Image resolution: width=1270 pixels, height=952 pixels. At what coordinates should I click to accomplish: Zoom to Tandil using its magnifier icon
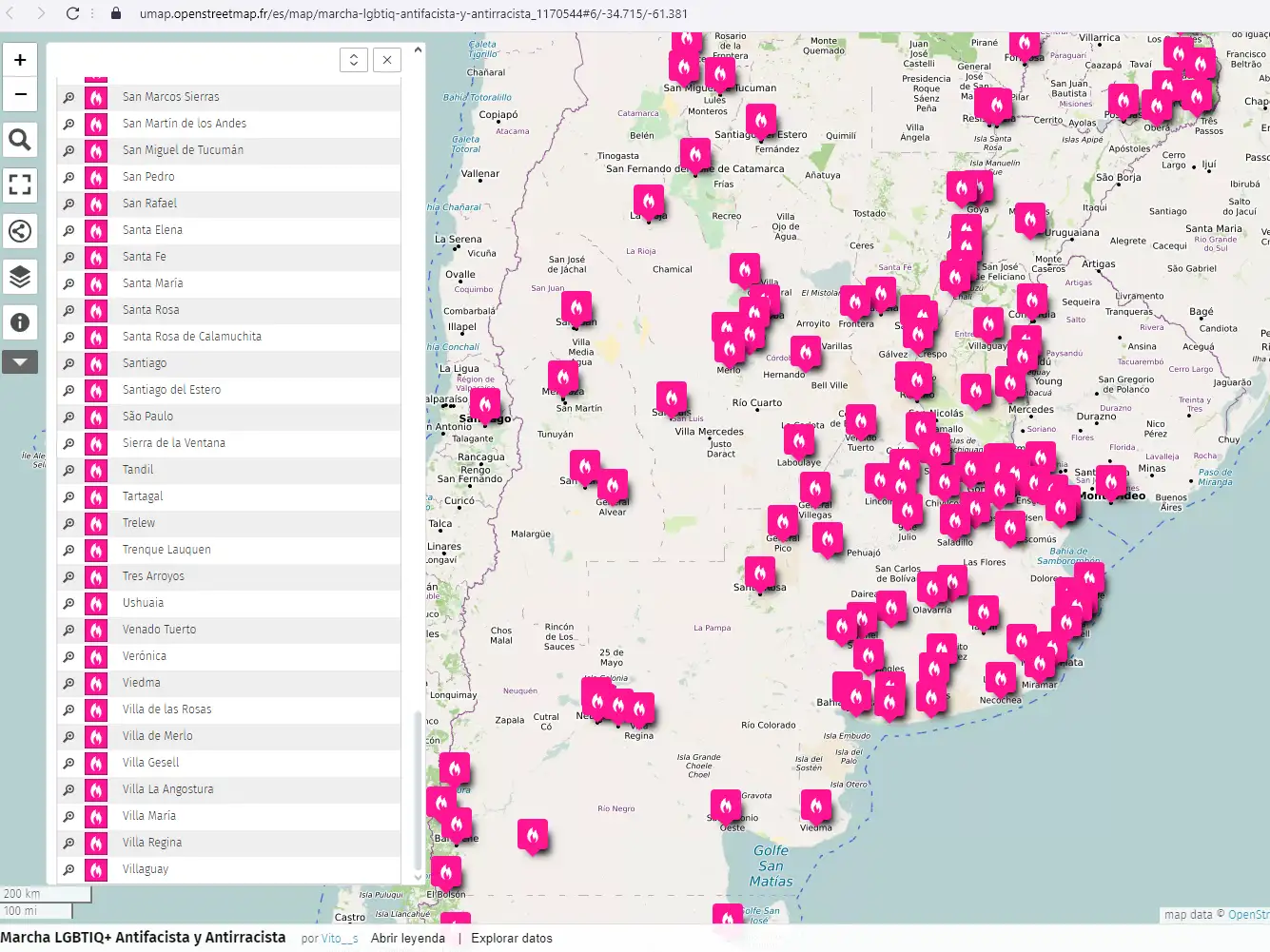tap(68, 470)
